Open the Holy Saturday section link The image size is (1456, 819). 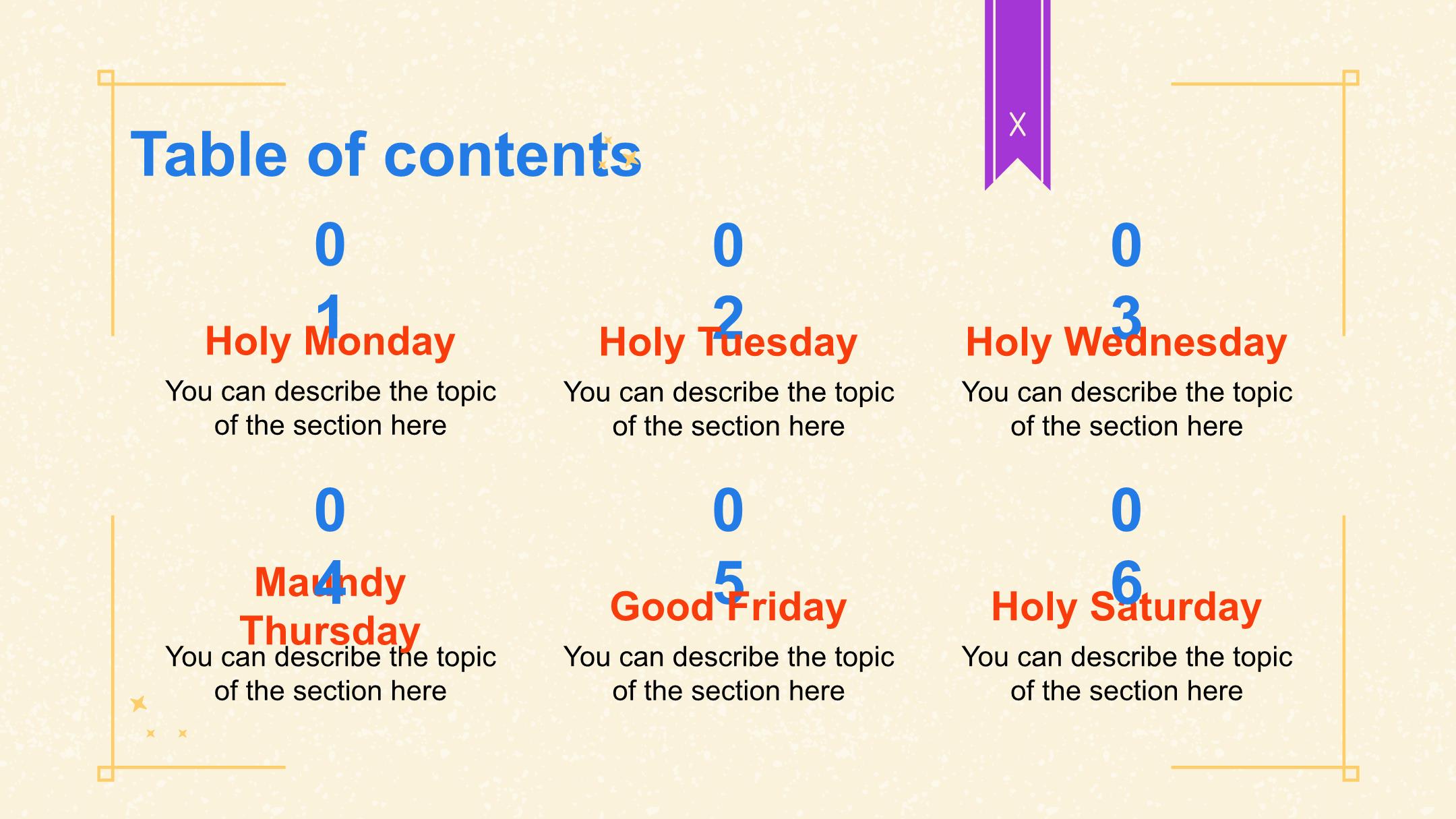click(1126, 607)
